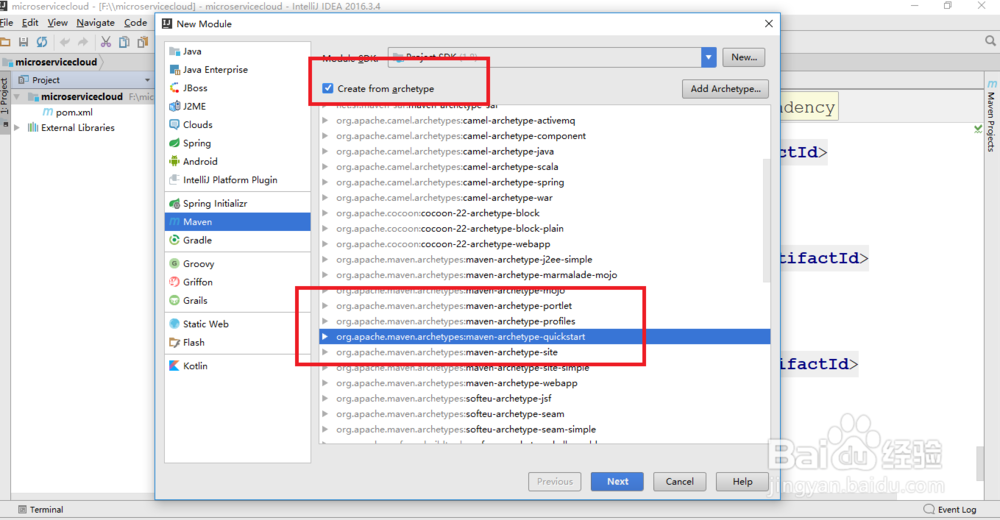Screen dimensions: 1000x520
Task: Open Code menu
Action: click(x=135, y=23)
